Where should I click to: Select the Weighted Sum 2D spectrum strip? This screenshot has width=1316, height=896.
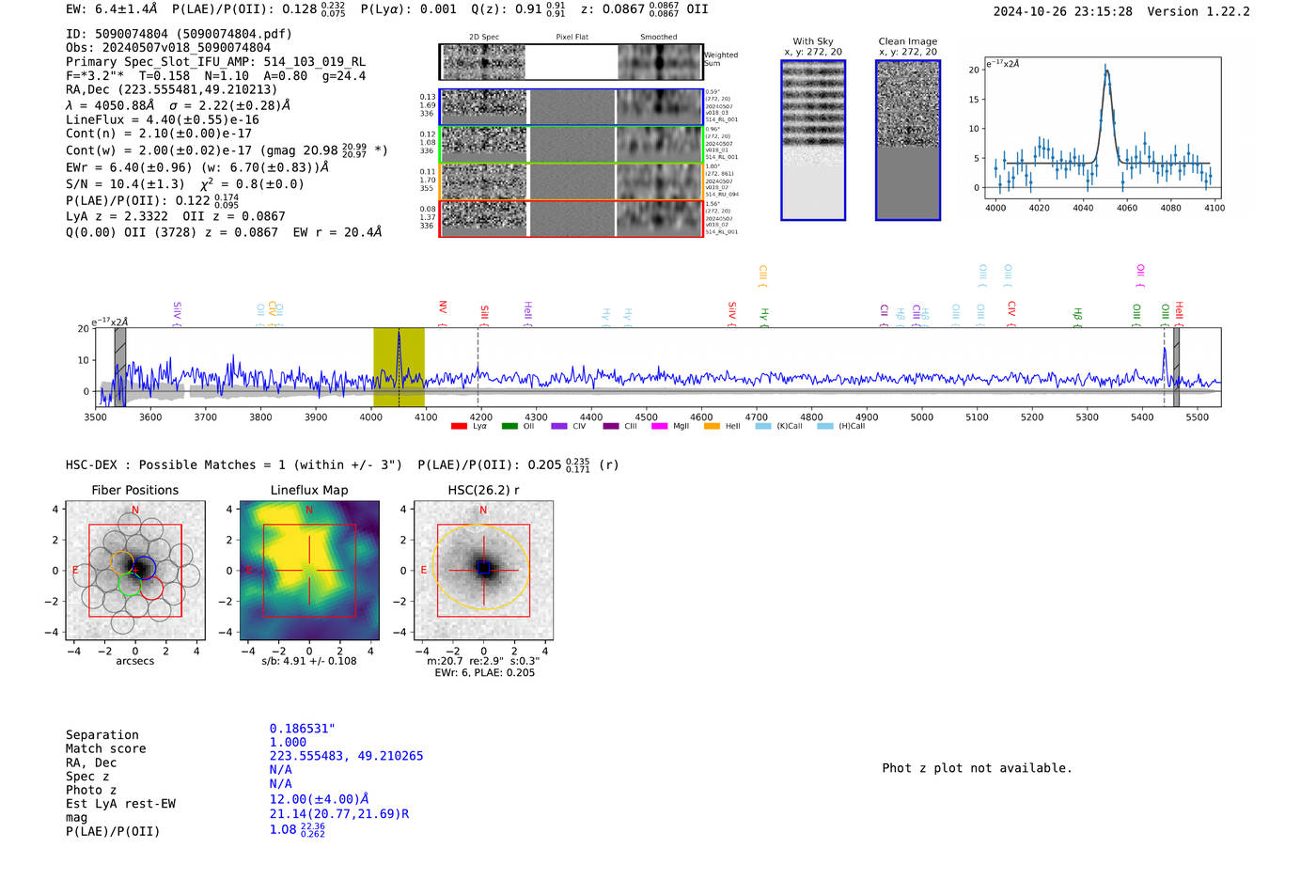(x=571, y=62)
